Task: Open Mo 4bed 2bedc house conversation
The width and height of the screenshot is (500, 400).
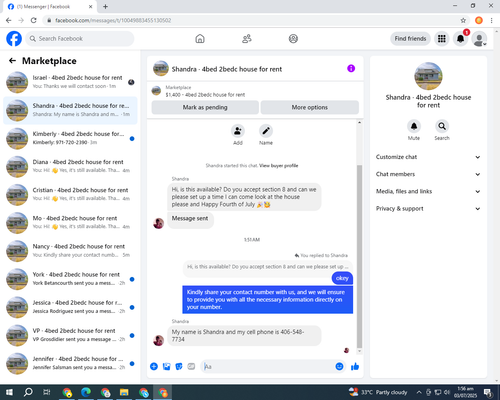Action: coord(70,223)
